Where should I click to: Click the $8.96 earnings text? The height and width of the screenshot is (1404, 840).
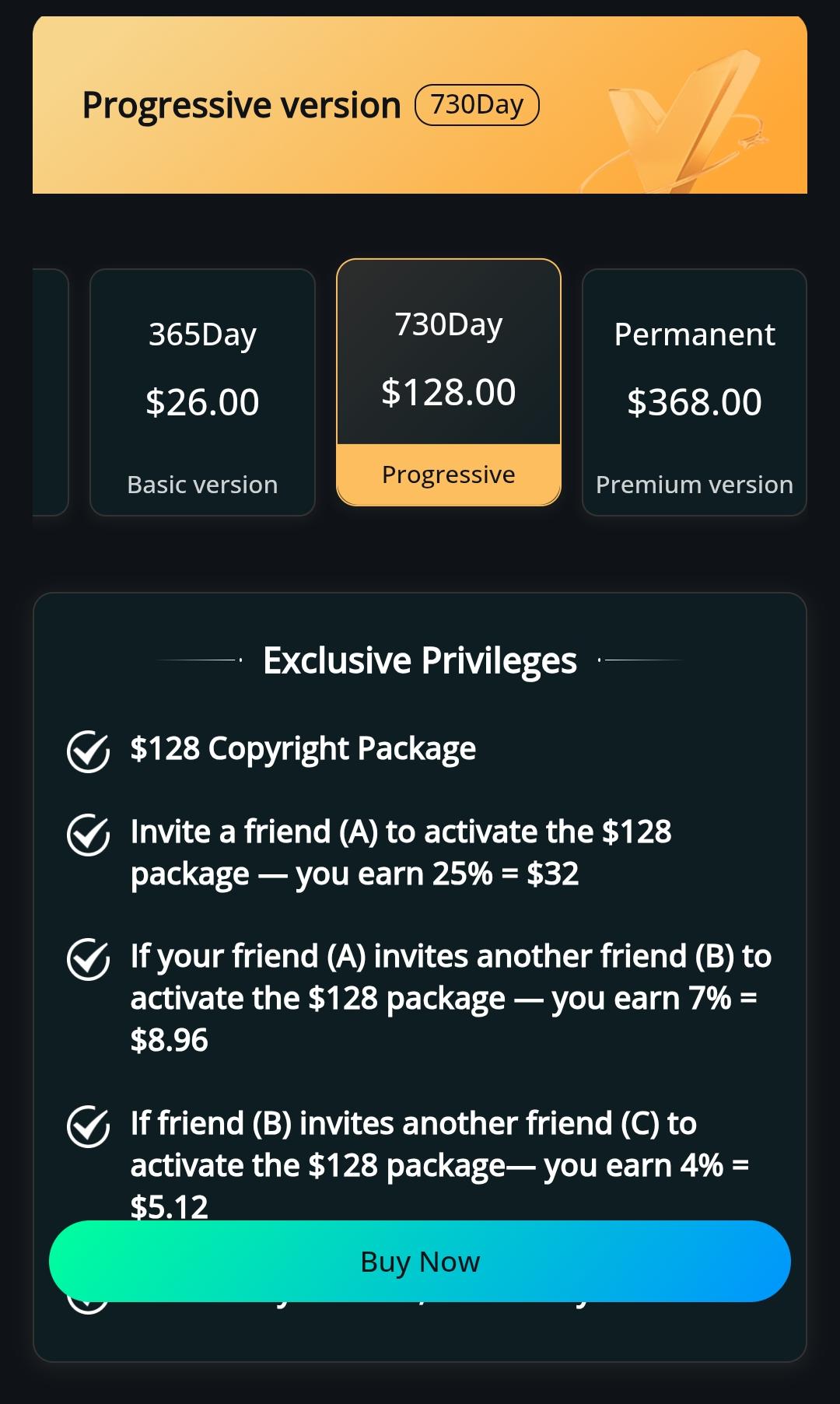[170, 1041]
